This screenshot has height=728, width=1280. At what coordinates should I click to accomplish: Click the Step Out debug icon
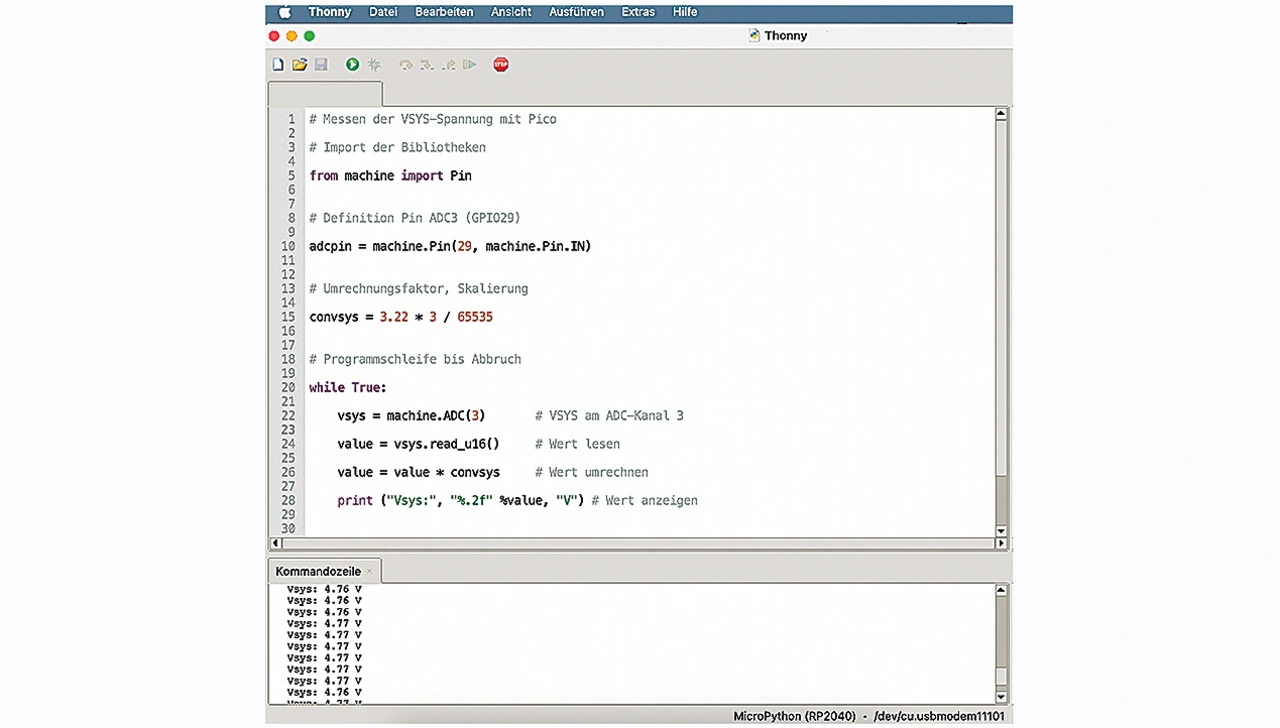point(448,65)
